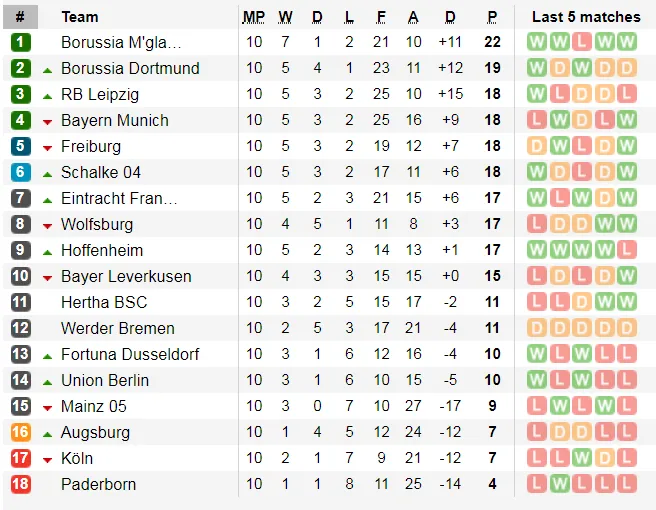Click the grey rank 11 position badge

pos(21,302)
